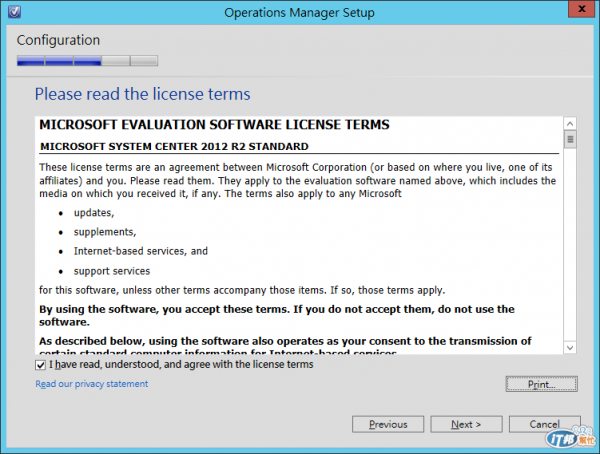Click the 'Internet-based services, and' bullet
The height and width of the screenshot is (454, 600).
(x=140, y=251)
